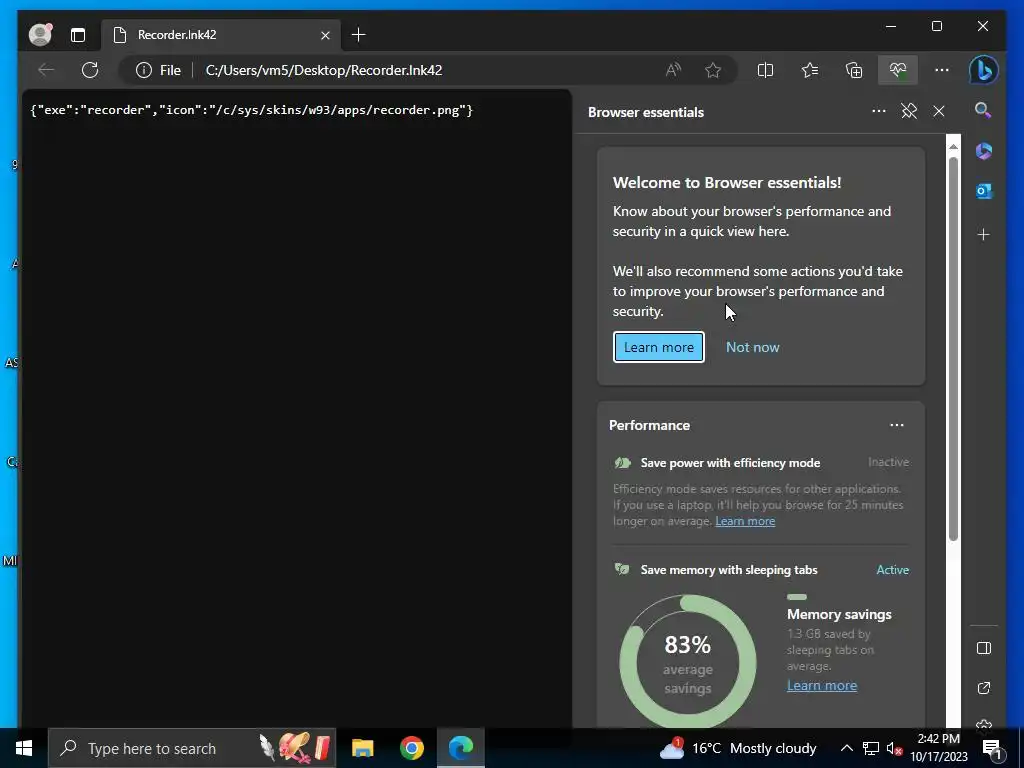Screen dimensions: 1024x768
Task: Add this page to favorites star
Action: coord(713,70)
